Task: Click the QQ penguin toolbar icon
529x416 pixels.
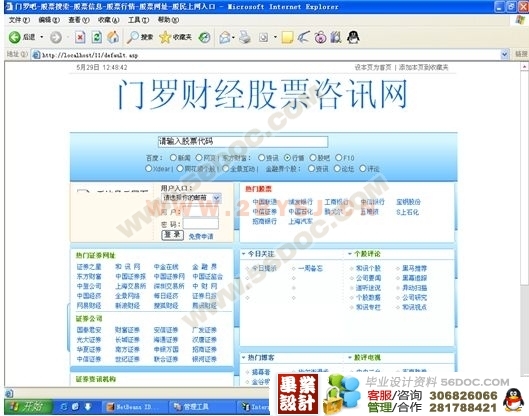Action: pyautogui.click(x=353, y=37)
